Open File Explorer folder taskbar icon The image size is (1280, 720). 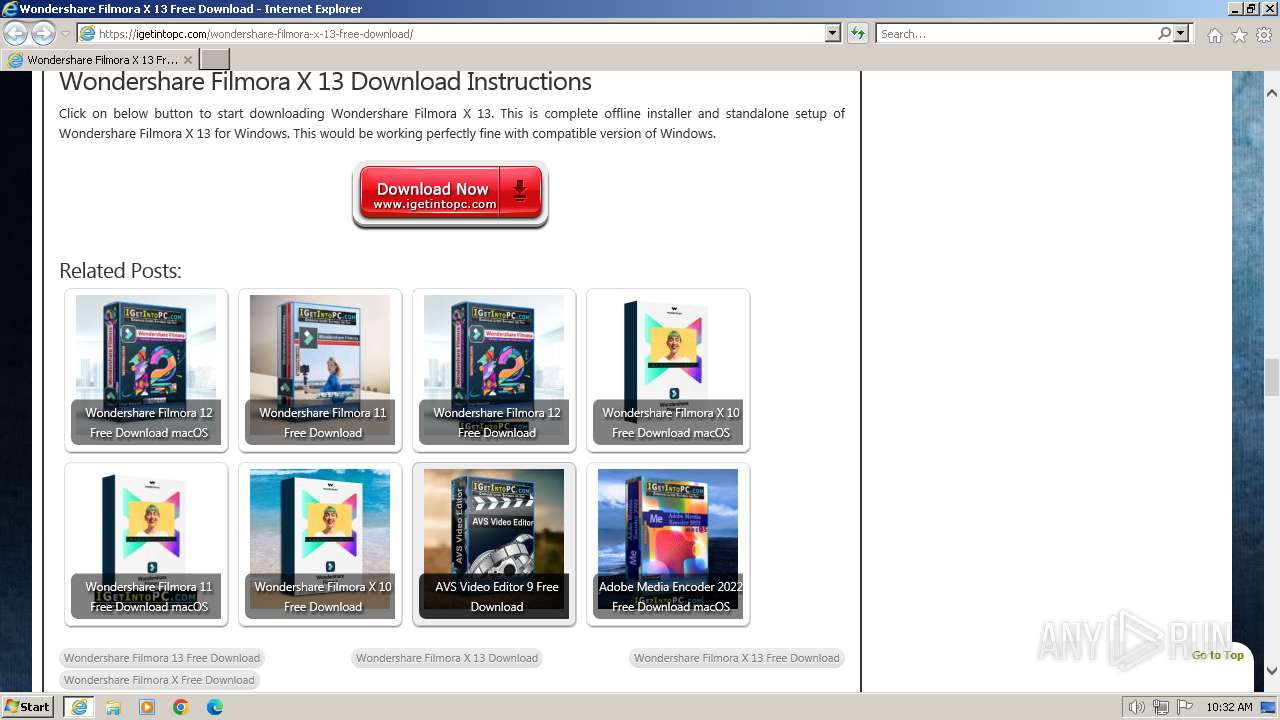[x=113, y=707]
